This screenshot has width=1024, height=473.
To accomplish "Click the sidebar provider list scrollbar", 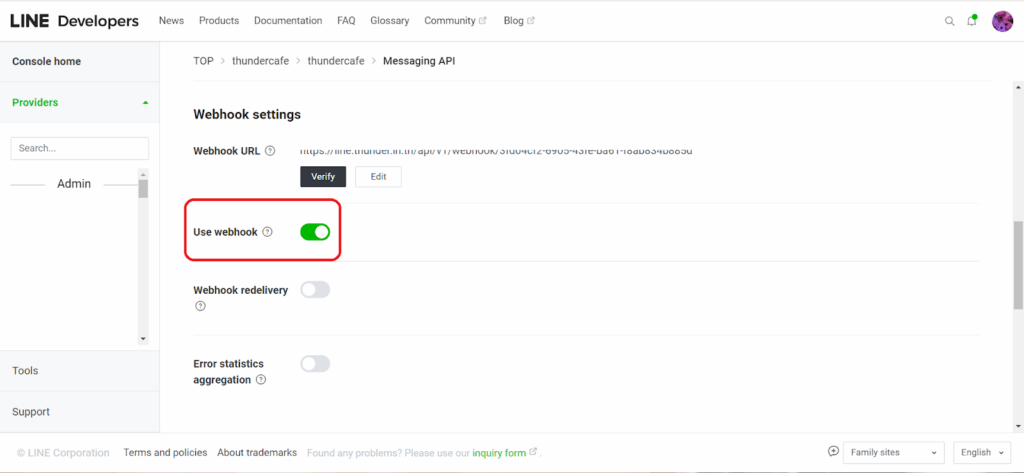I will coord(143,260).
